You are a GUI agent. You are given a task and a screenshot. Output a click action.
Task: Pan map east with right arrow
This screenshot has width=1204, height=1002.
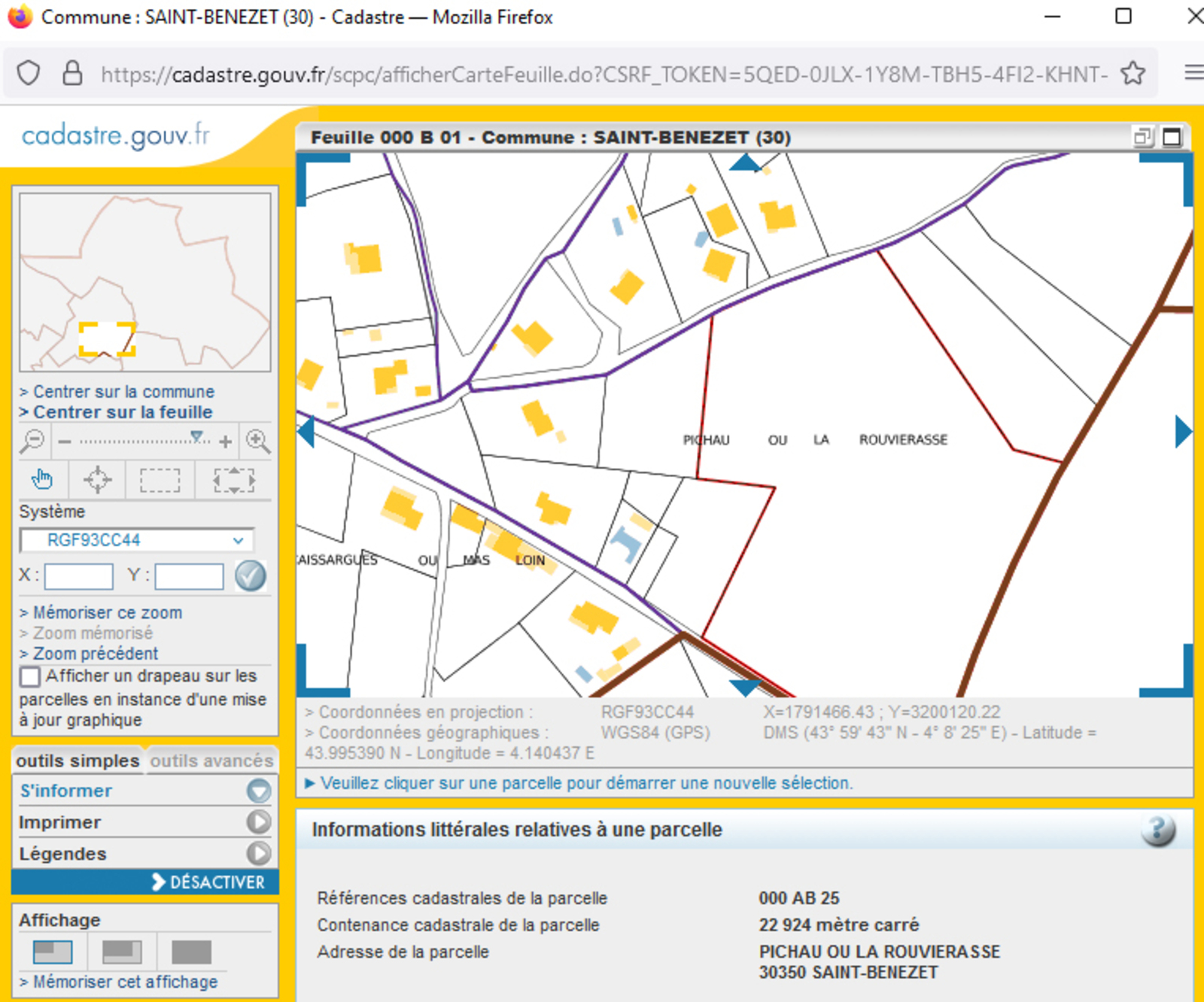coord(1182,432)
